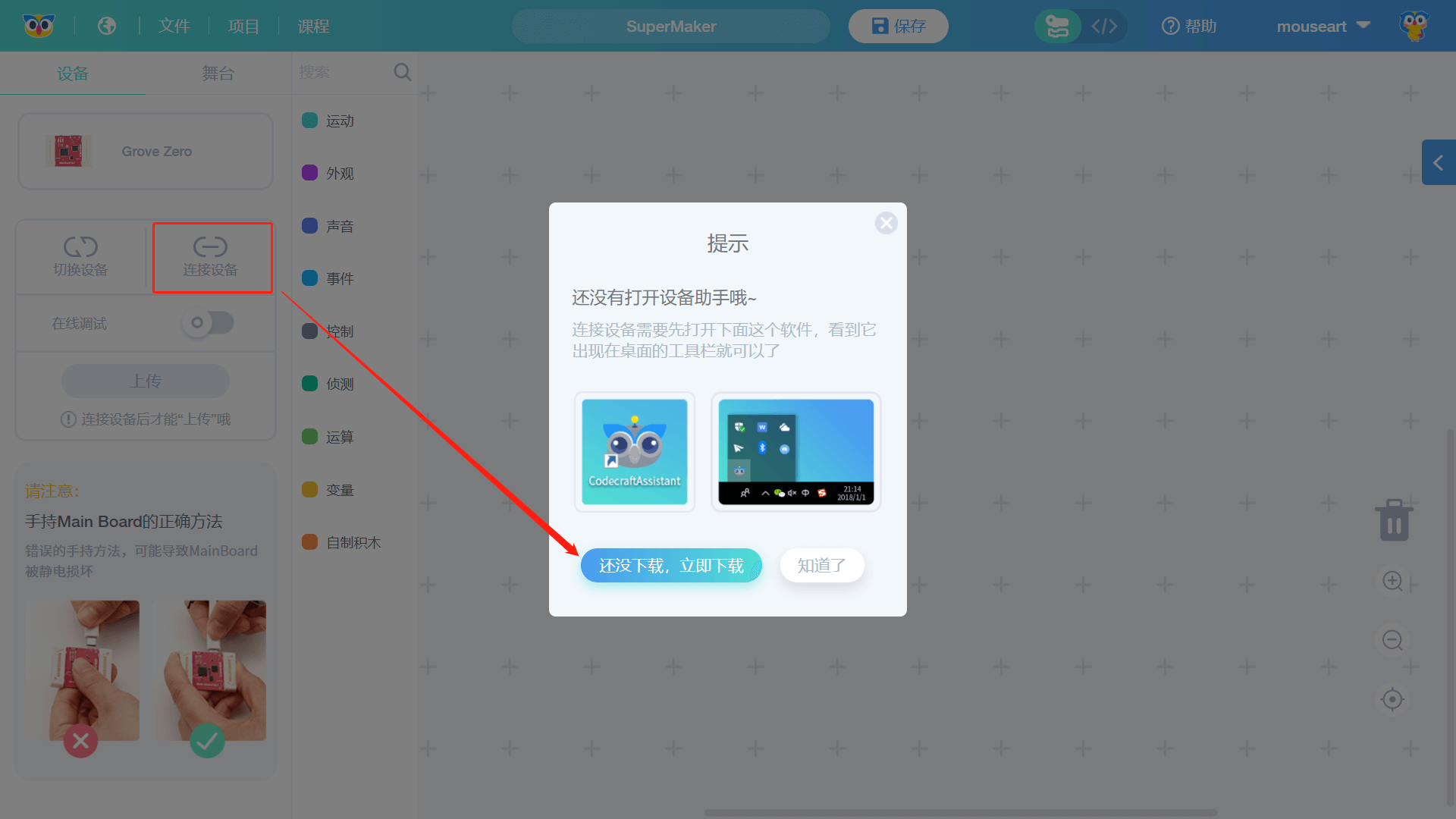Click the center workspace target icon

(x=1392, y=699)
